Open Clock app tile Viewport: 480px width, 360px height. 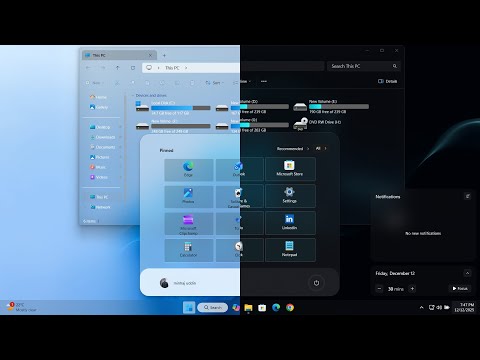(x=240, y=250)
